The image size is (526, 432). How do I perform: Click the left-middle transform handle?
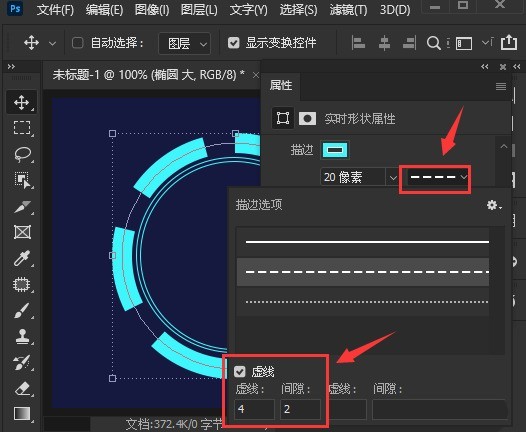(112, 256)
